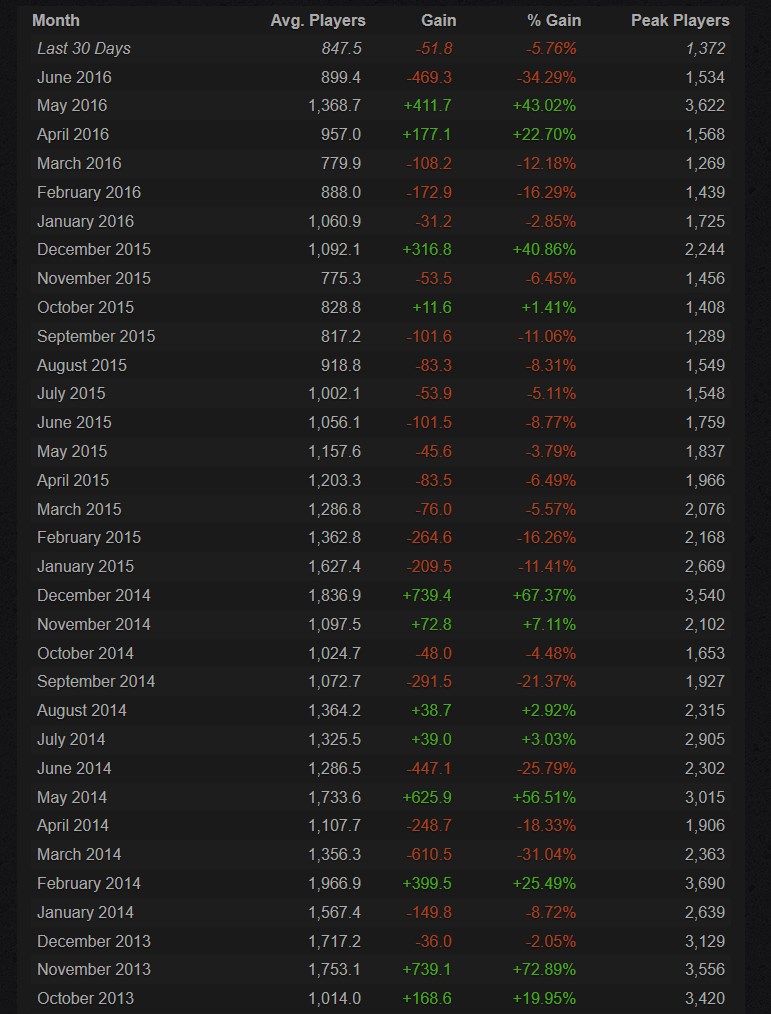The width and height of the screenshot is (771, 1014).
Task: Click peak players value 2,244
Action: pyautogui.click(x=705, y=249)
